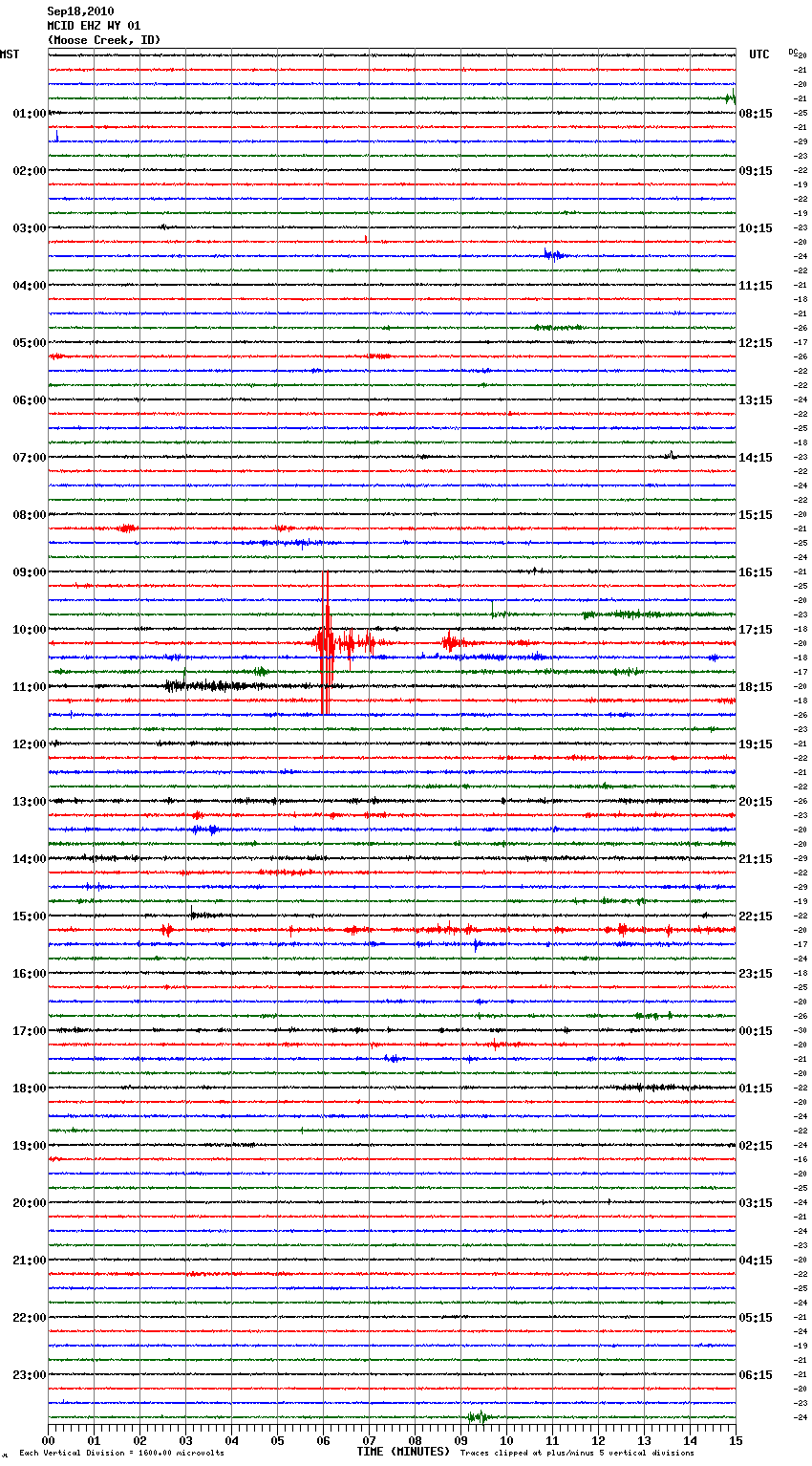Click the MST time zone header

[x=10, y=54]
